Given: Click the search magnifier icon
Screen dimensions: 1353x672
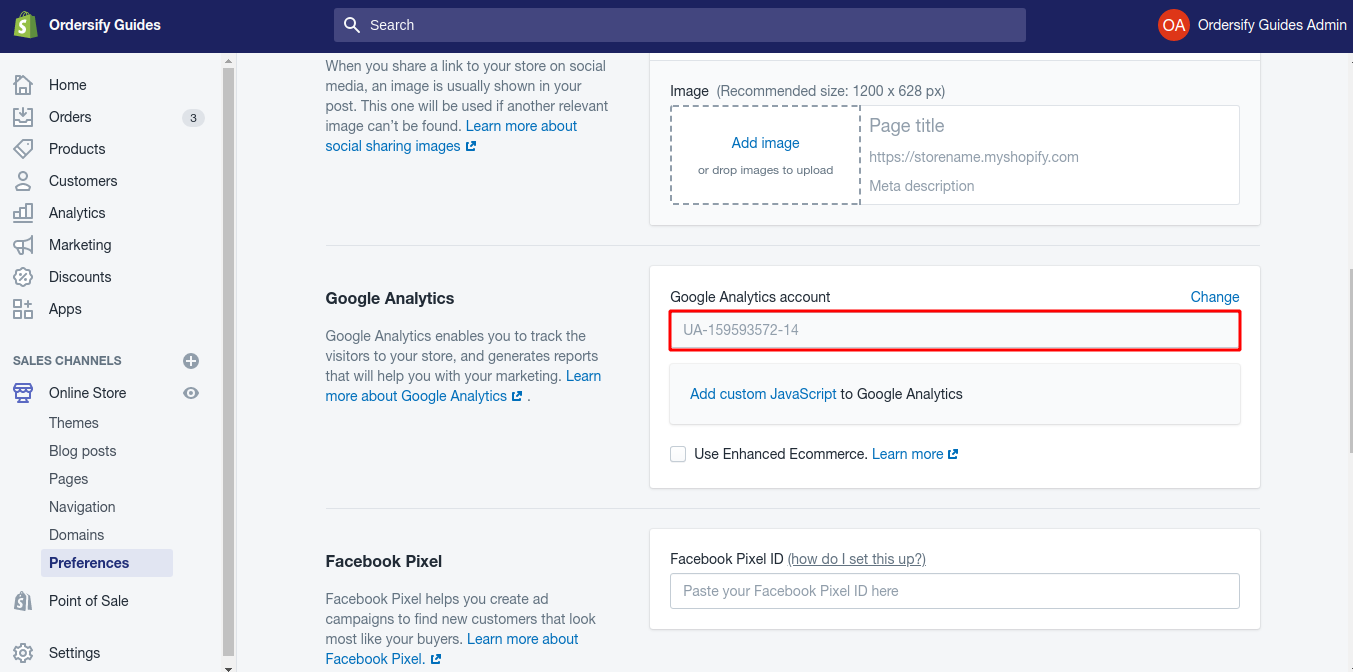Looking at the screenshot, I should [x=352, y=25].
